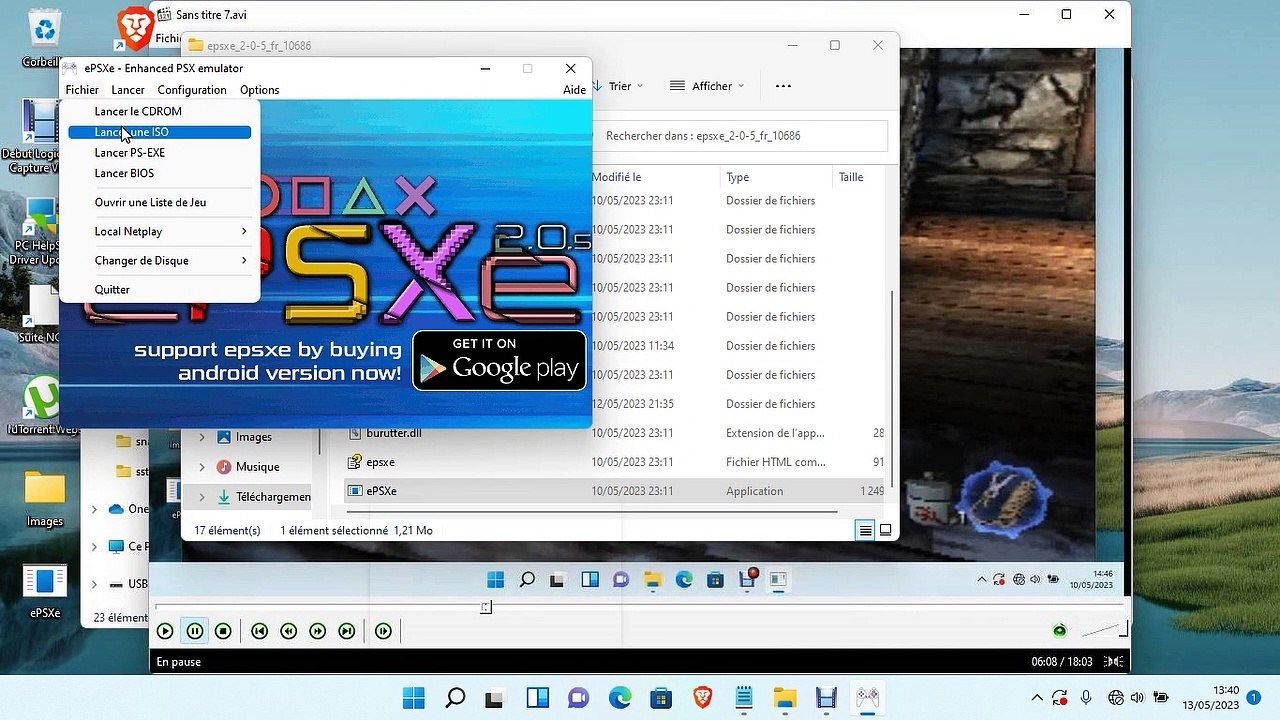Image resolution: width=1280 pixels, height=720 pixels.
Task: Open the Options menu in ePSXe
Action: pyautogui.click(x=259, y=90)
